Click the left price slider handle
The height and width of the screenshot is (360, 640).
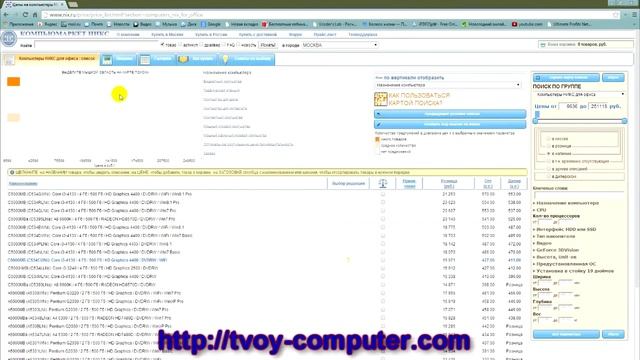point(536,121)
